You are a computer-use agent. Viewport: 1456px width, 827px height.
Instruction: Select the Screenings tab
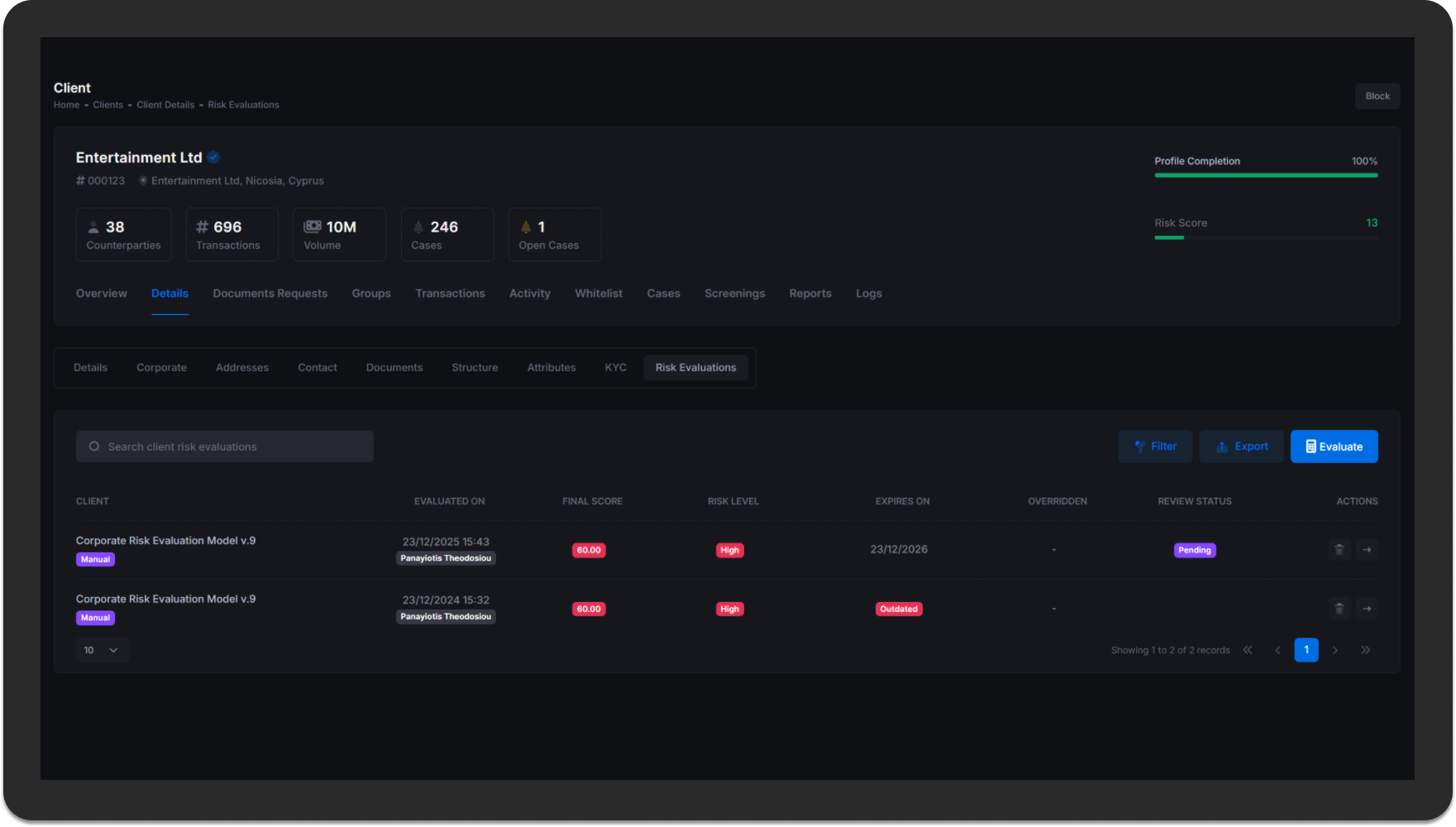click(x=734, y=294)
